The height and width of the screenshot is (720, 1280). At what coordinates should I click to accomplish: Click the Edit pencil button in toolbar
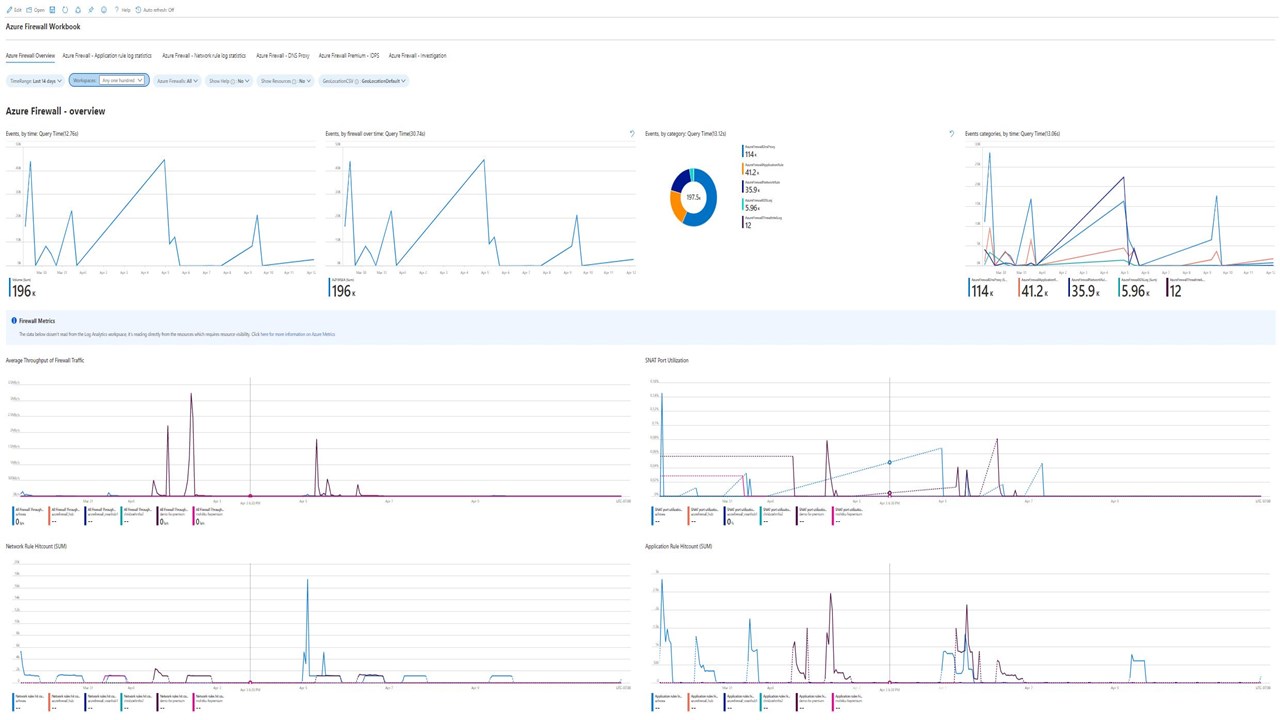(14, 10)
